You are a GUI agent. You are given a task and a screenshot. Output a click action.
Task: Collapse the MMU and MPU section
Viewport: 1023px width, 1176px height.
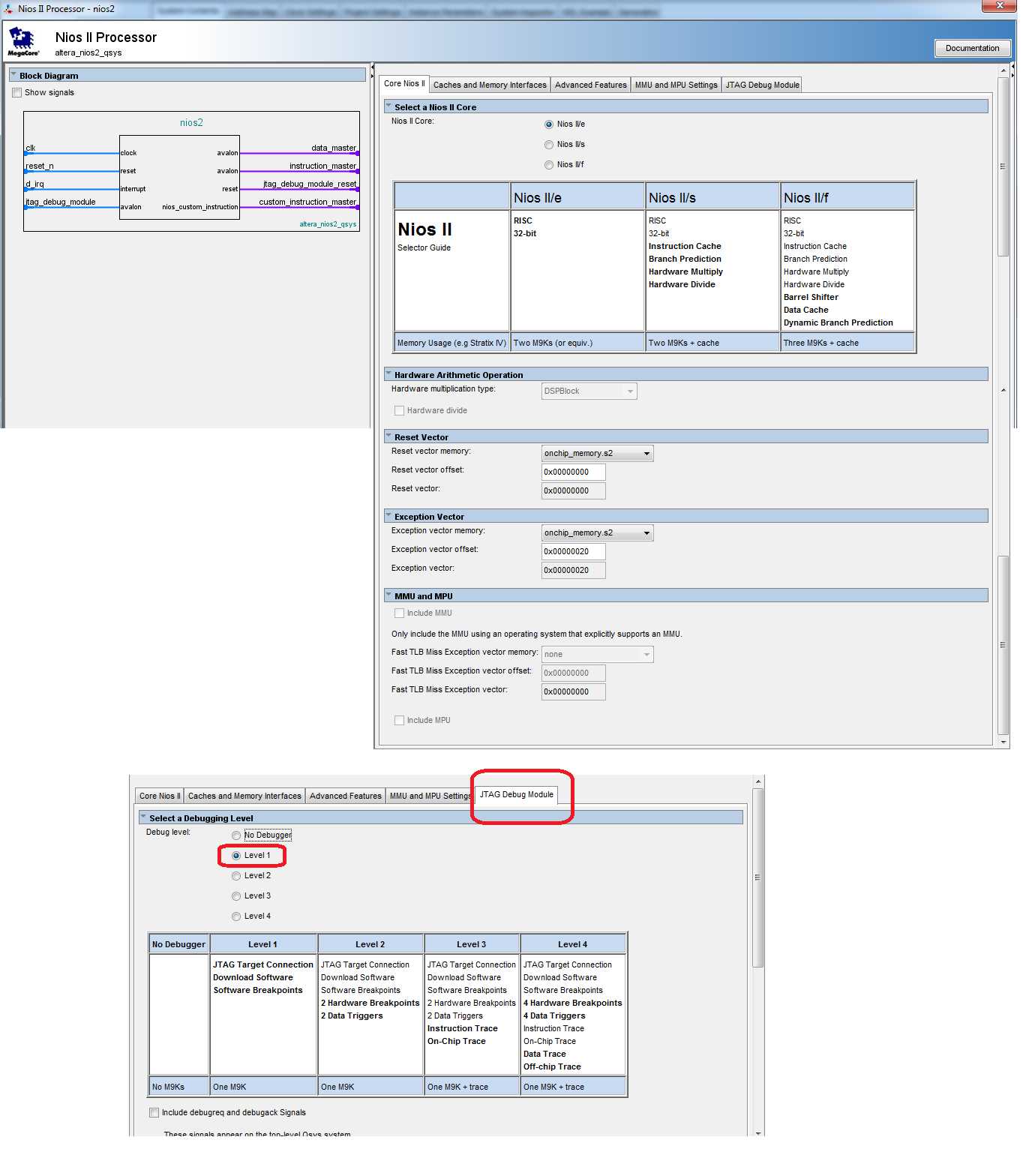[388, 595]
